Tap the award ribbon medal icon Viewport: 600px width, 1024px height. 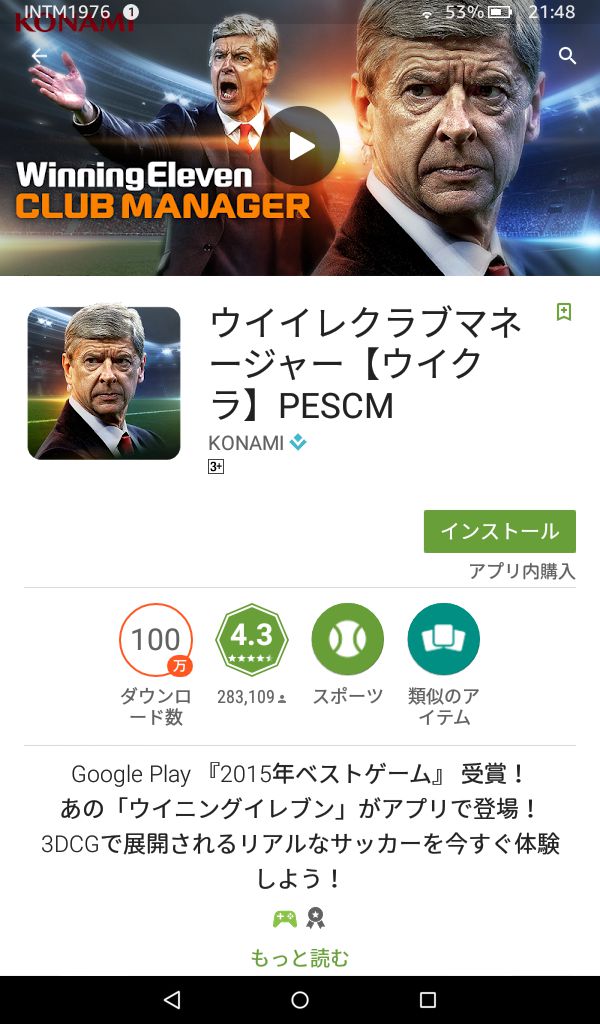(316, 919)
